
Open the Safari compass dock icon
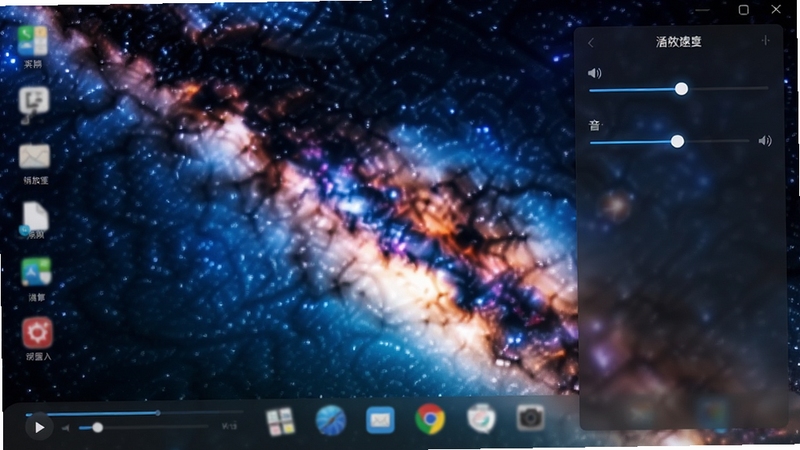point(331,420)
